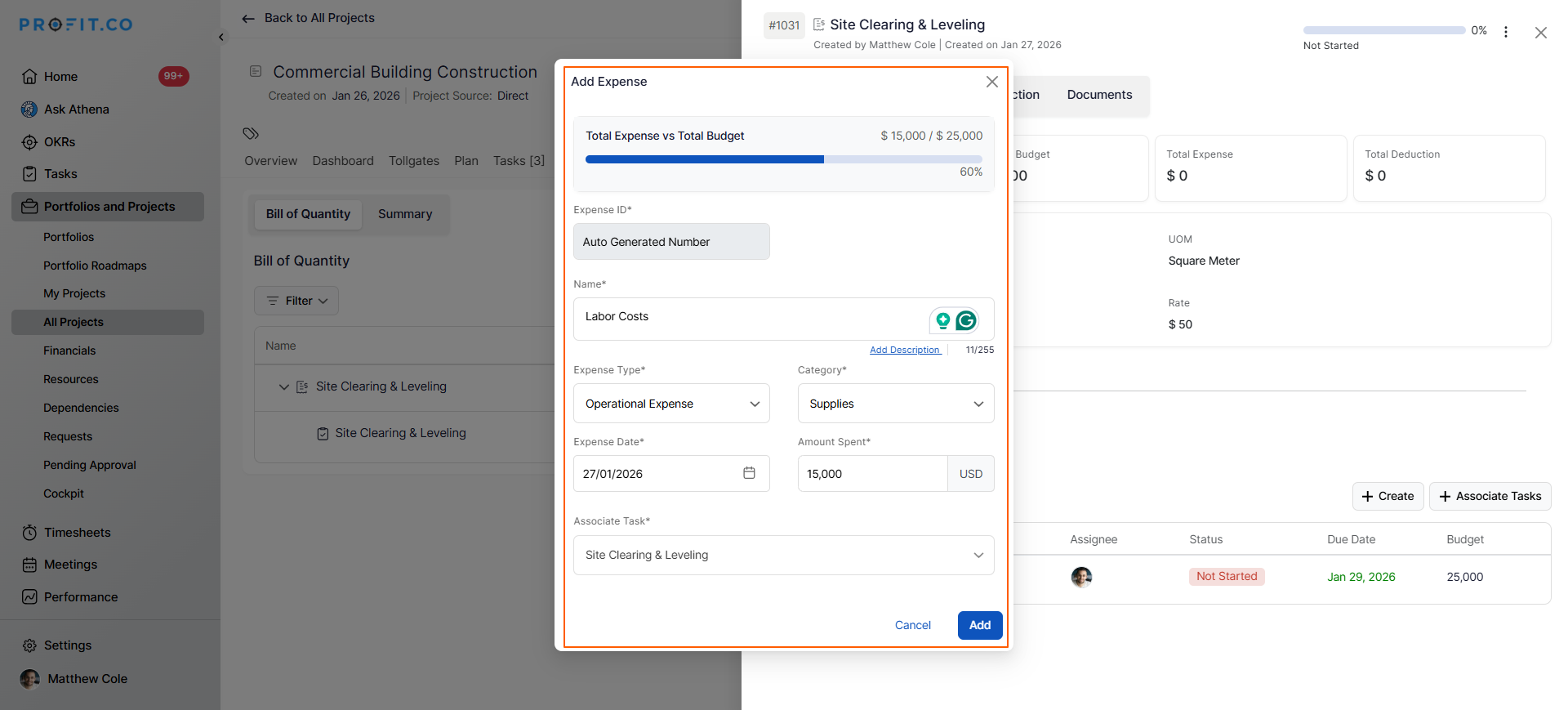The width and height of the screenshot is (1568, 710).
Task: Open the Category dropdown showing Supplies
Action: [x=895, y=404]
